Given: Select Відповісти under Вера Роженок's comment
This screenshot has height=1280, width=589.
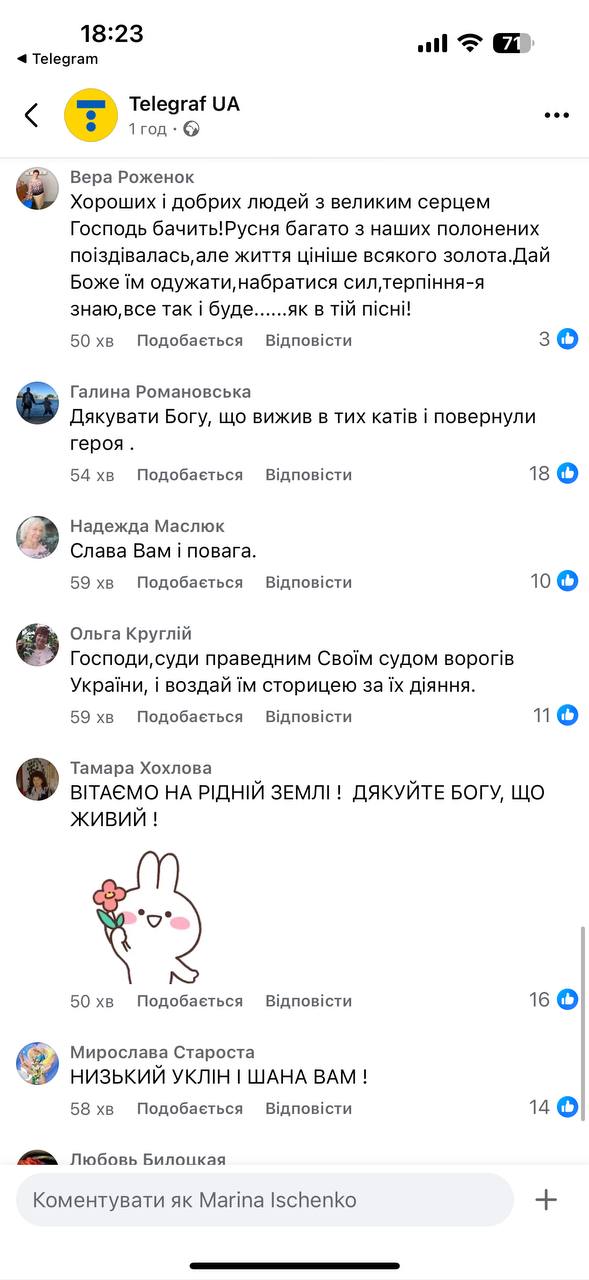Looking at the screenshot, I should (x=309, y=340).
